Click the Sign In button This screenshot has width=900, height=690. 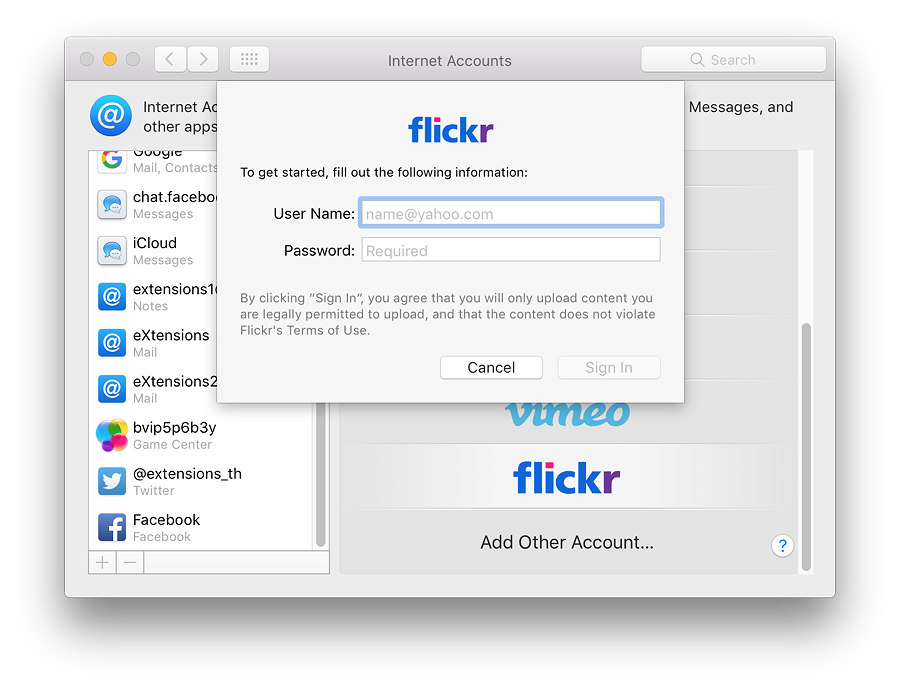click(x=609, y=367)
